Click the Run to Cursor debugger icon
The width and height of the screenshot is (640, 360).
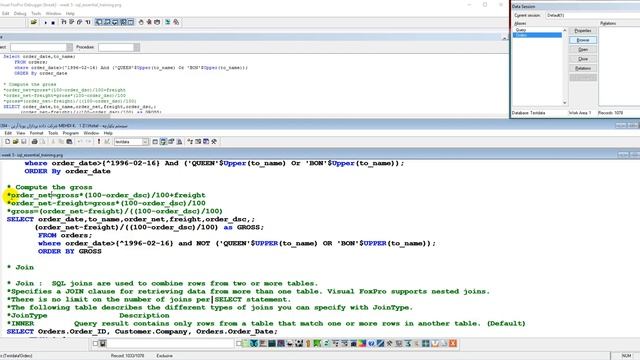click(88, 22)
